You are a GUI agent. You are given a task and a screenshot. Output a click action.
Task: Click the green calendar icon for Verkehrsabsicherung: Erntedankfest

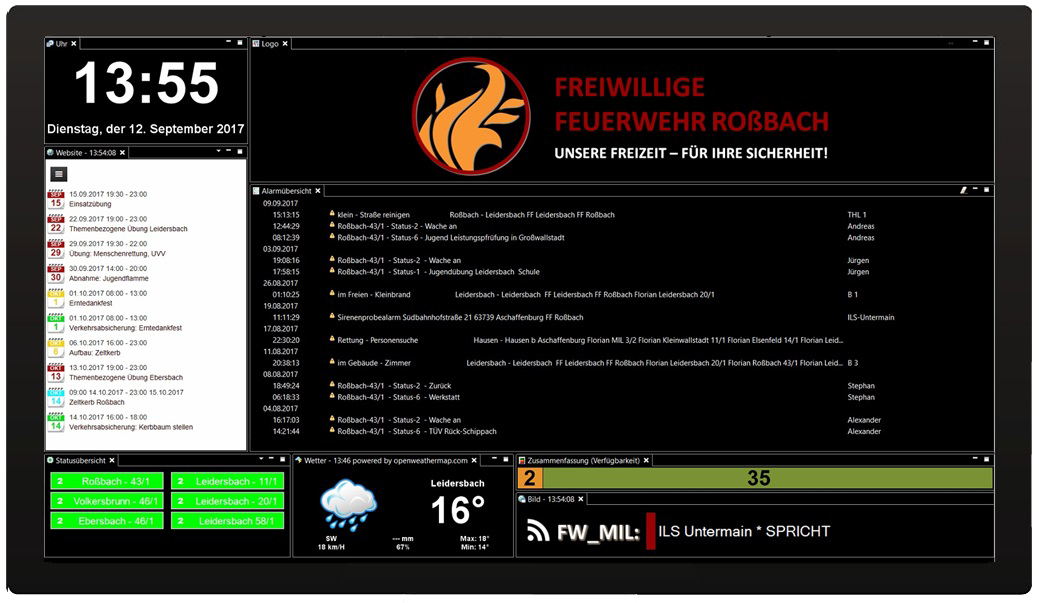56,323
